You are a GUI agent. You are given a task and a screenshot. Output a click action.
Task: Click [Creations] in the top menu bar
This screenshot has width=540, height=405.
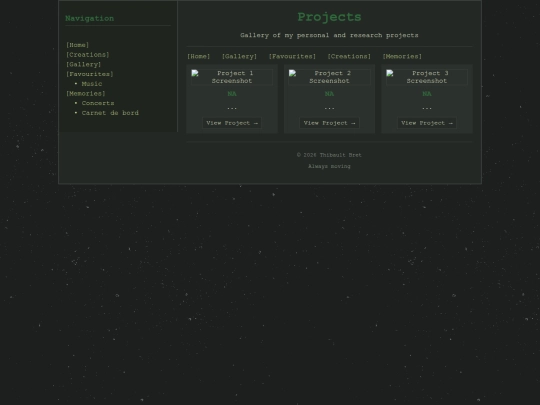[x=349, y=56]
